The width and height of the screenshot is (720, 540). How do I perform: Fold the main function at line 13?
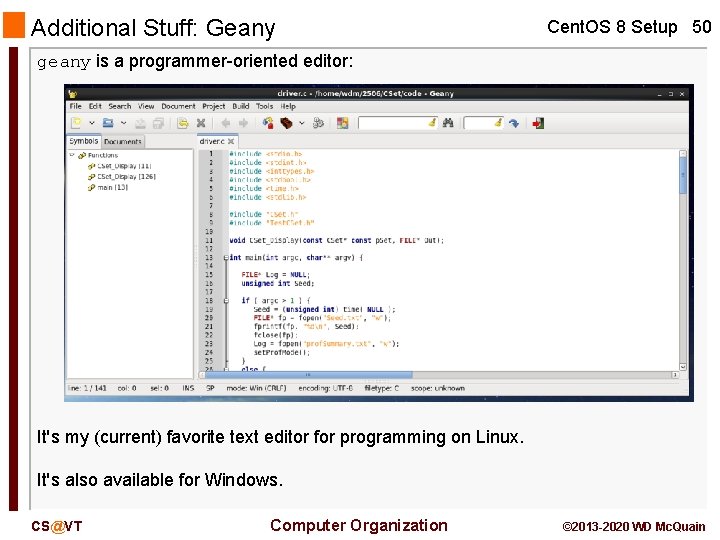tap(226, 258)
